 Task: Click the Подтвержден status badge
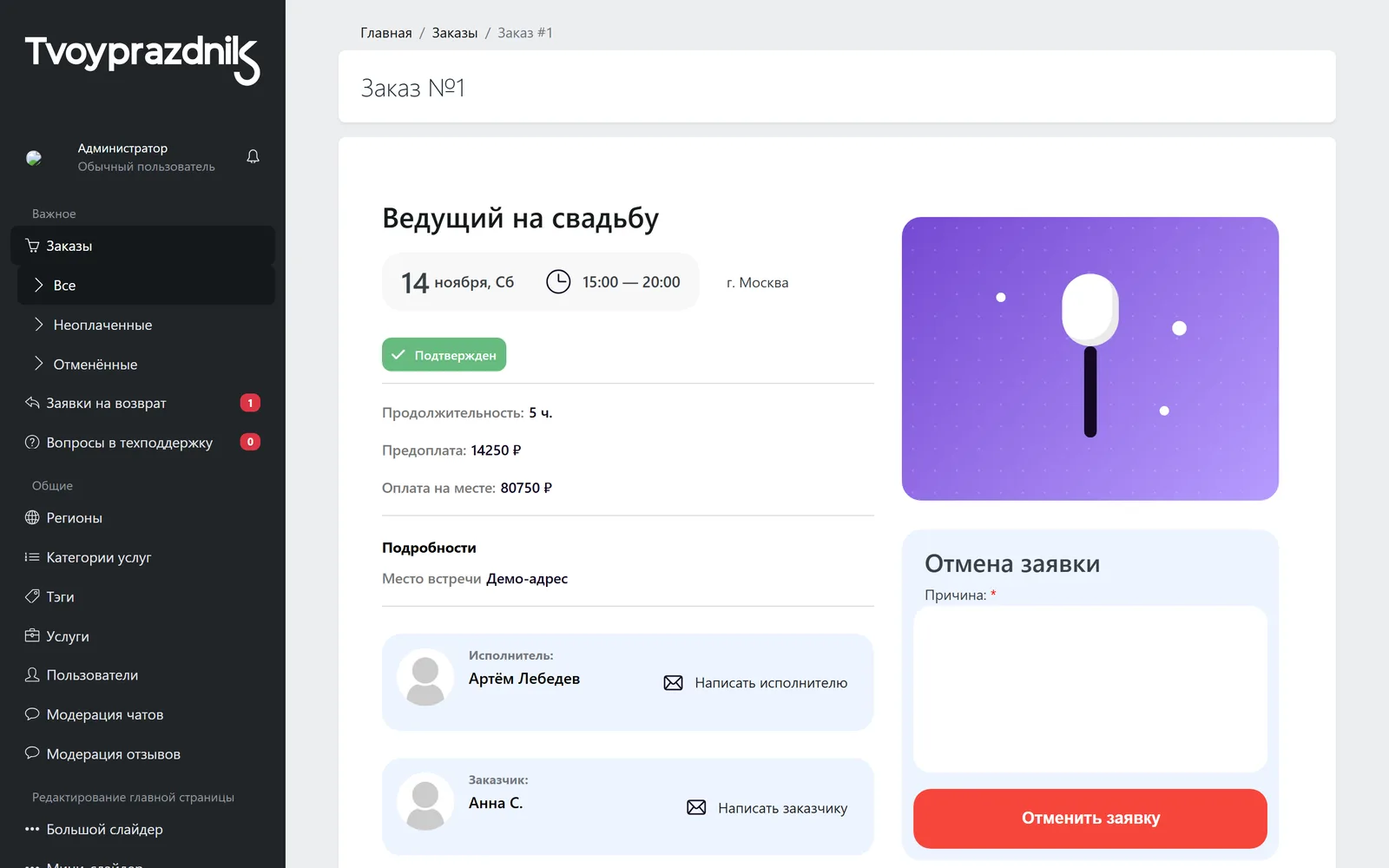pyautogui.click(x=444, y=354)
